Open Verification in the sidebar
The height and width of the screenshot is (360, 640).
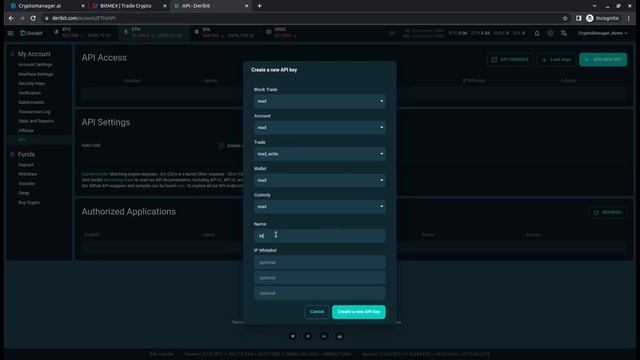point(29,93)
